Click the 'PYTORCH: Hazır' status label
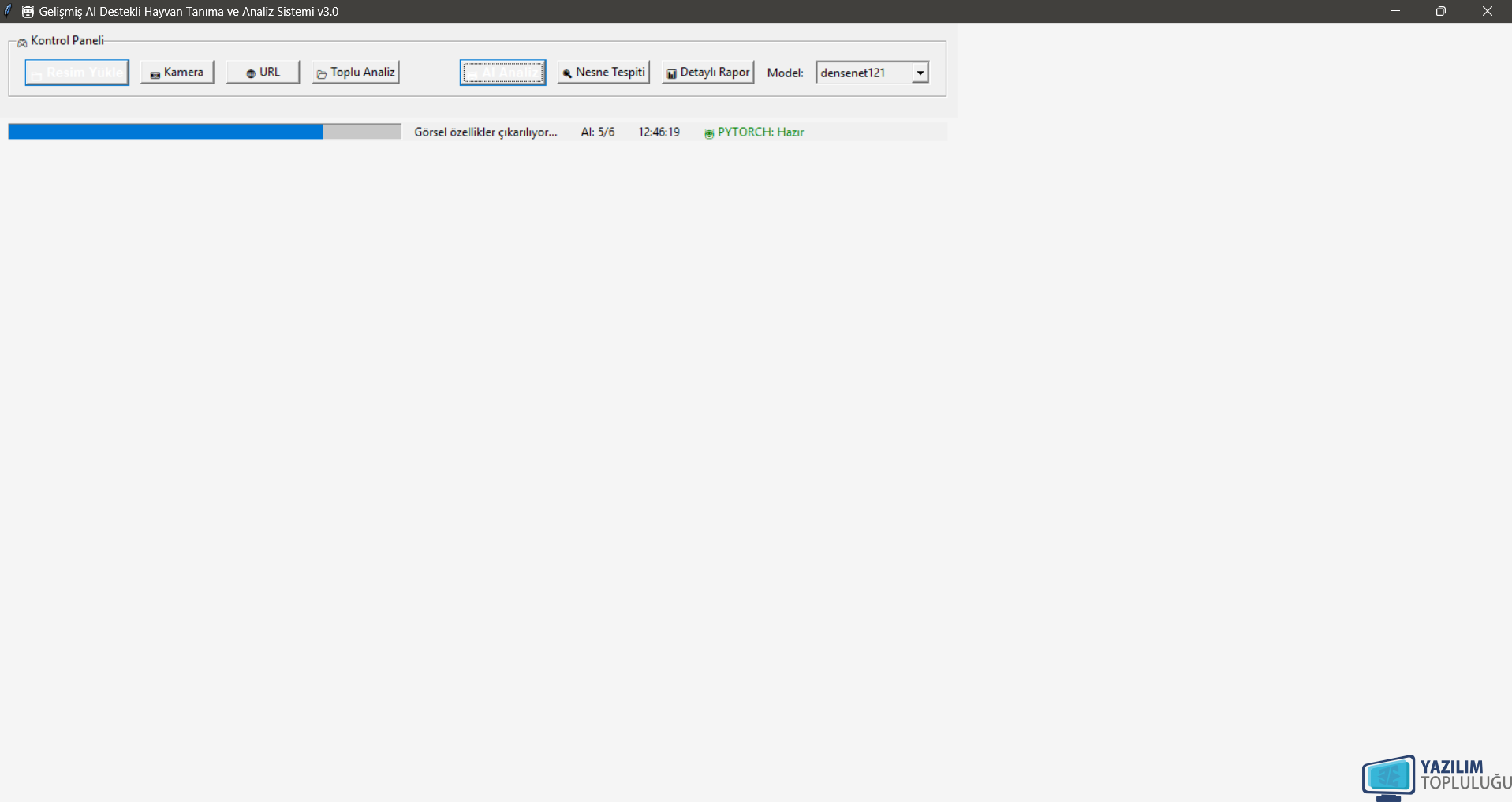1512x802 pixels. click(x=754, y=132)
